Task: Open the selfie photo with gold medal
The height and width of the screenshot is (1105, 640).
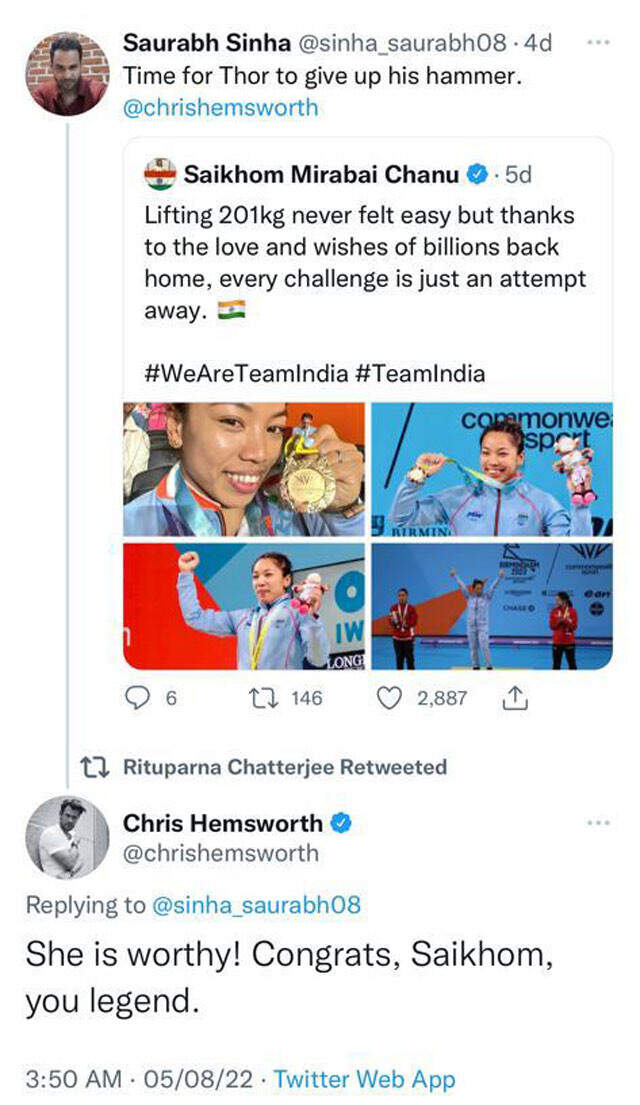Action: point(244,469)
